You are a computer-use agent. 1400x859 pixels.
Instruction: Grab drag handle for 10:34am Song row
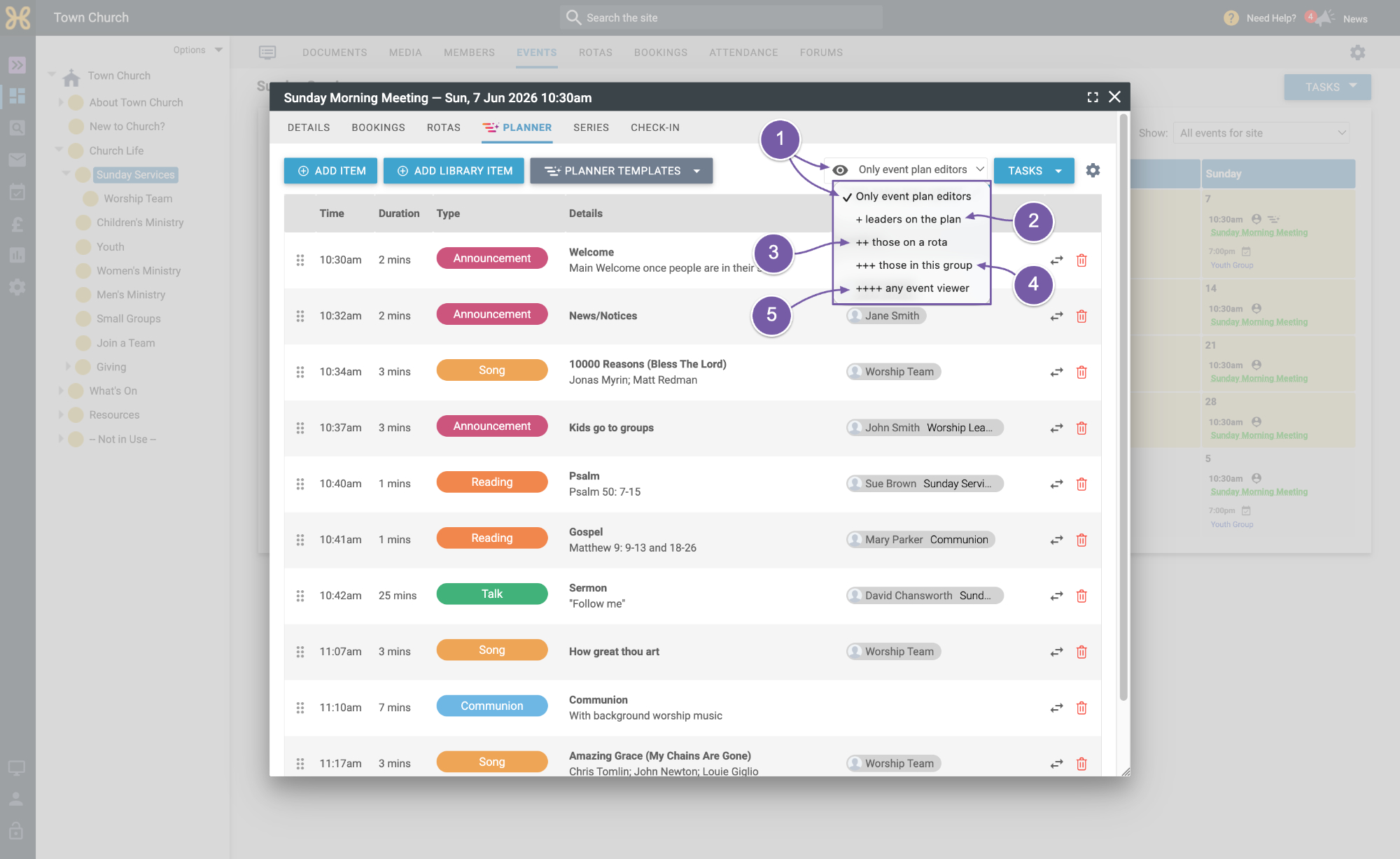tap(300, 372)
